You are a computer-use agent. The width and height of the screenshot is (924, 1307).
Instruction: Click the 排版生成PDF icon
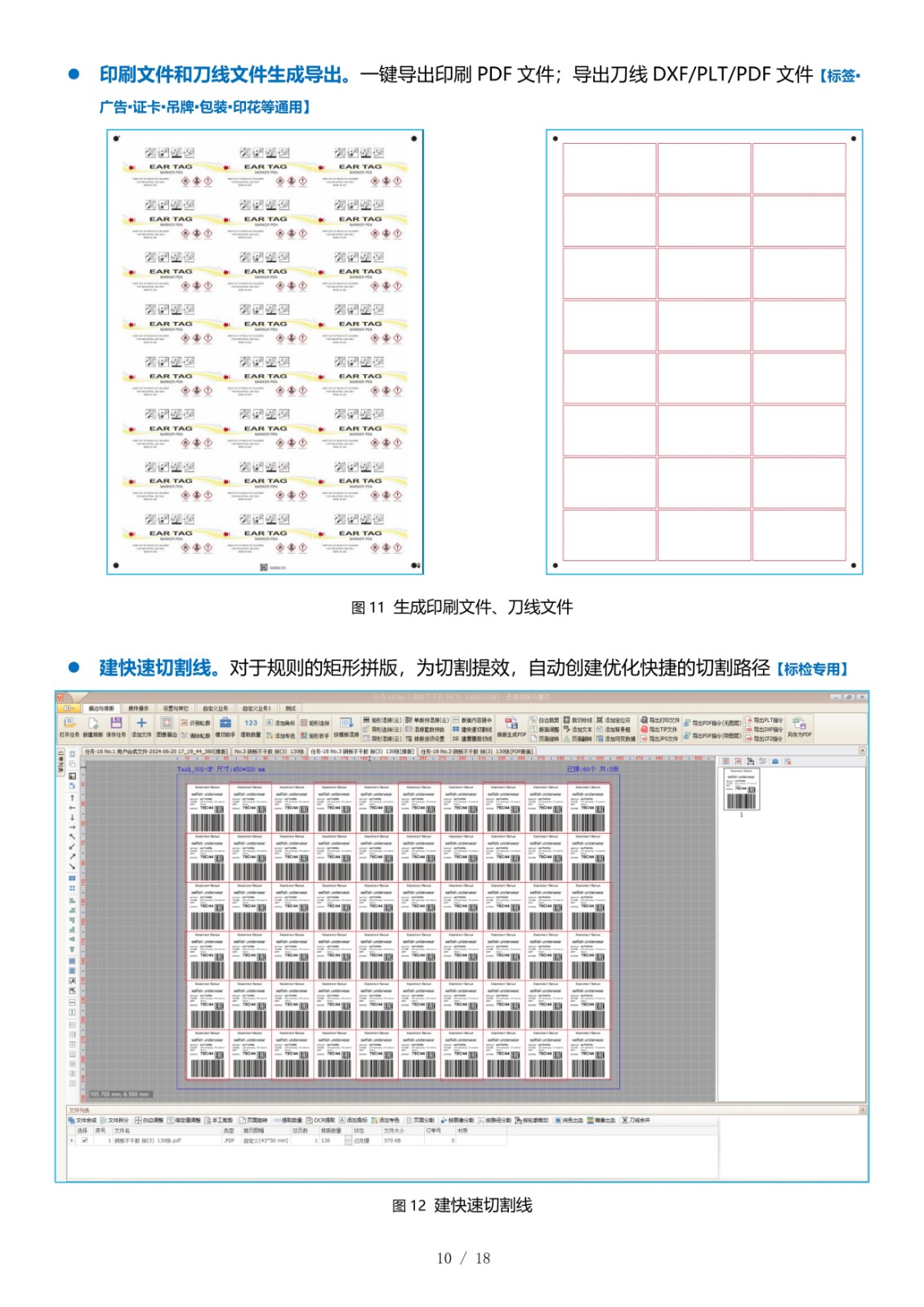[x=511, y=725]
